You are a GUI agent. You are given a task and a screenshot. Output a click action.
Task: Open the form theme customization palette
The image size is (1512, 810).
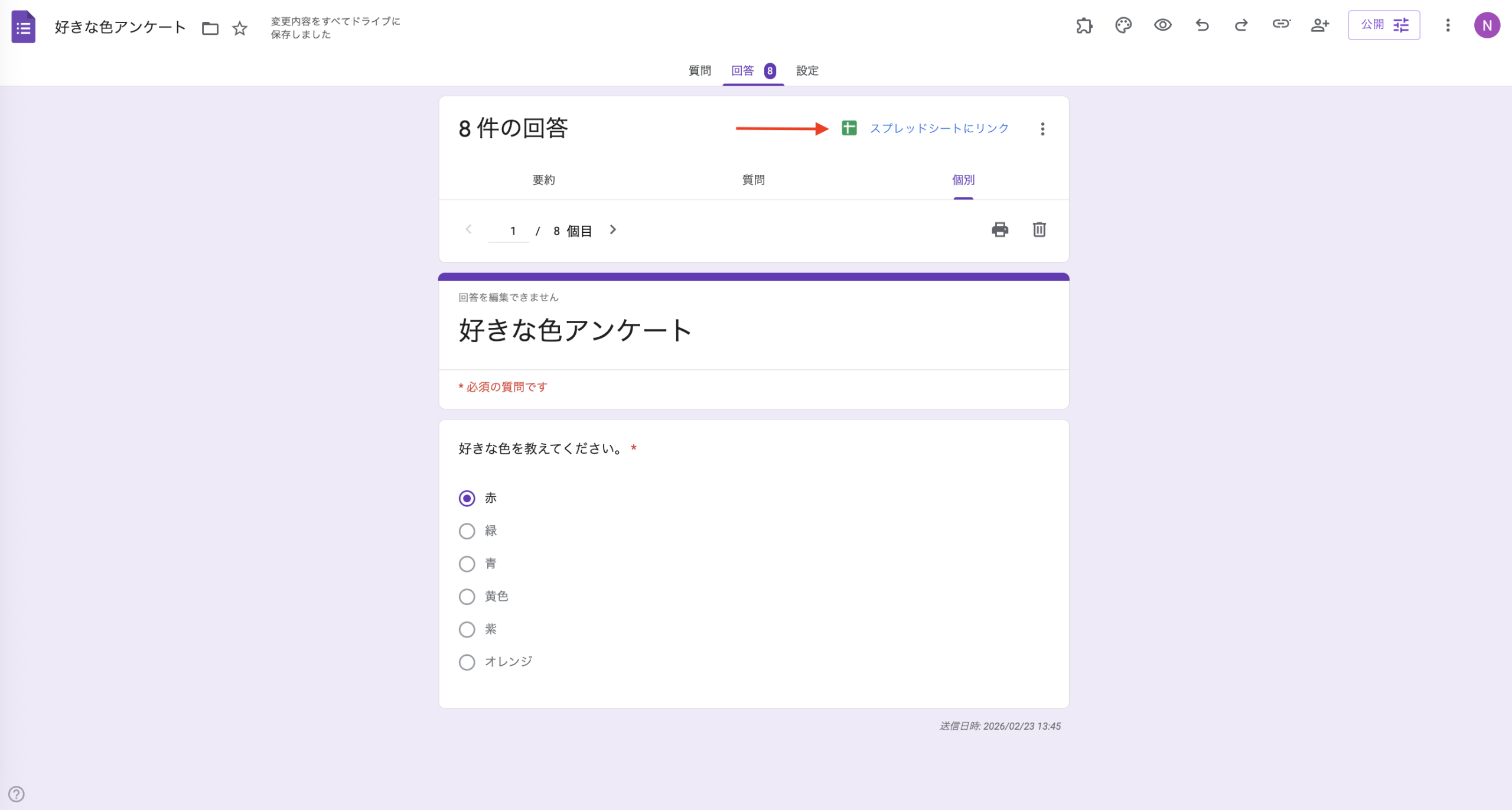pos(1123,25)
